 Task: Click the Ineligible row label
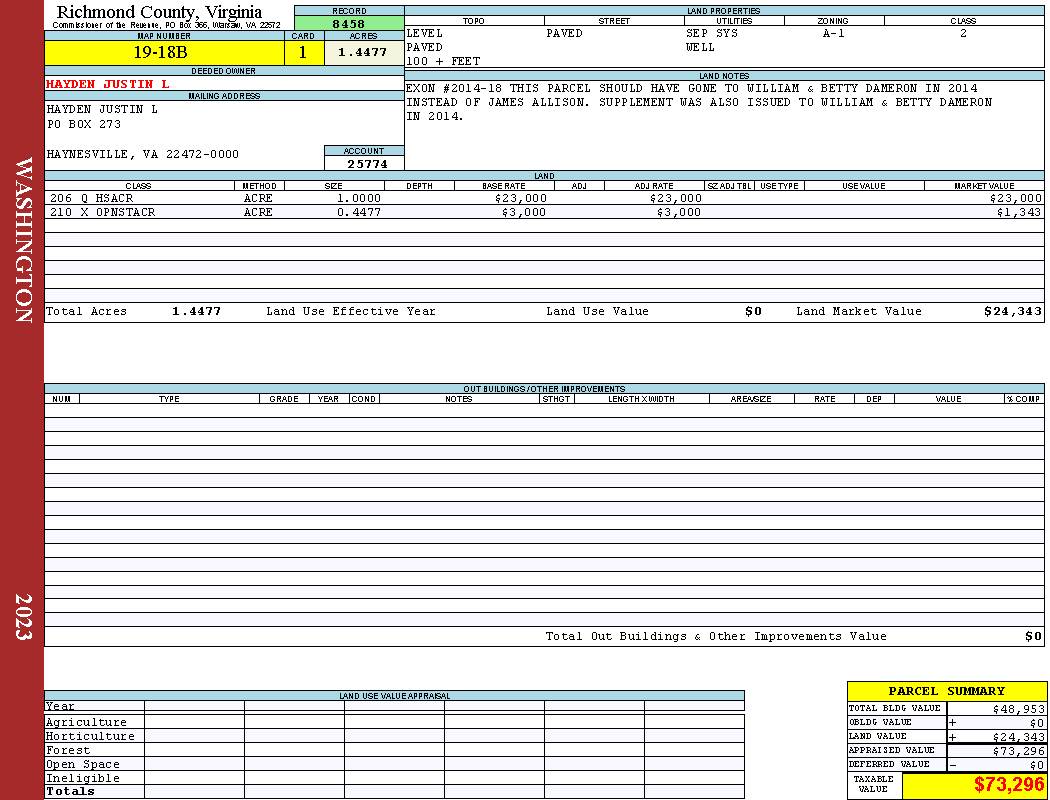[82, 779]
